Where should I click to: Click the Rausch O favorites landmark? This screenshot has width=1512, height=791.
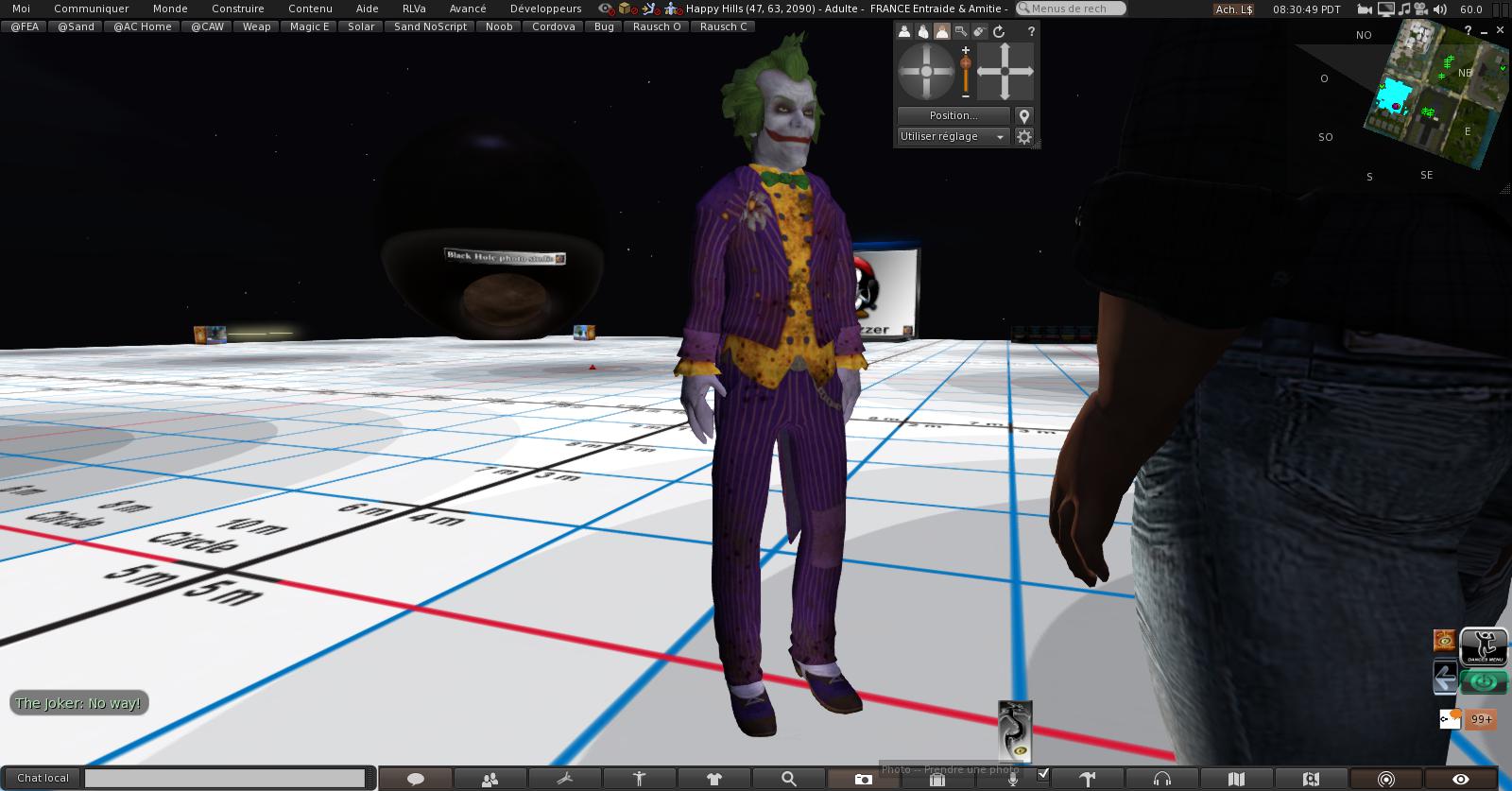click(657, 26)
